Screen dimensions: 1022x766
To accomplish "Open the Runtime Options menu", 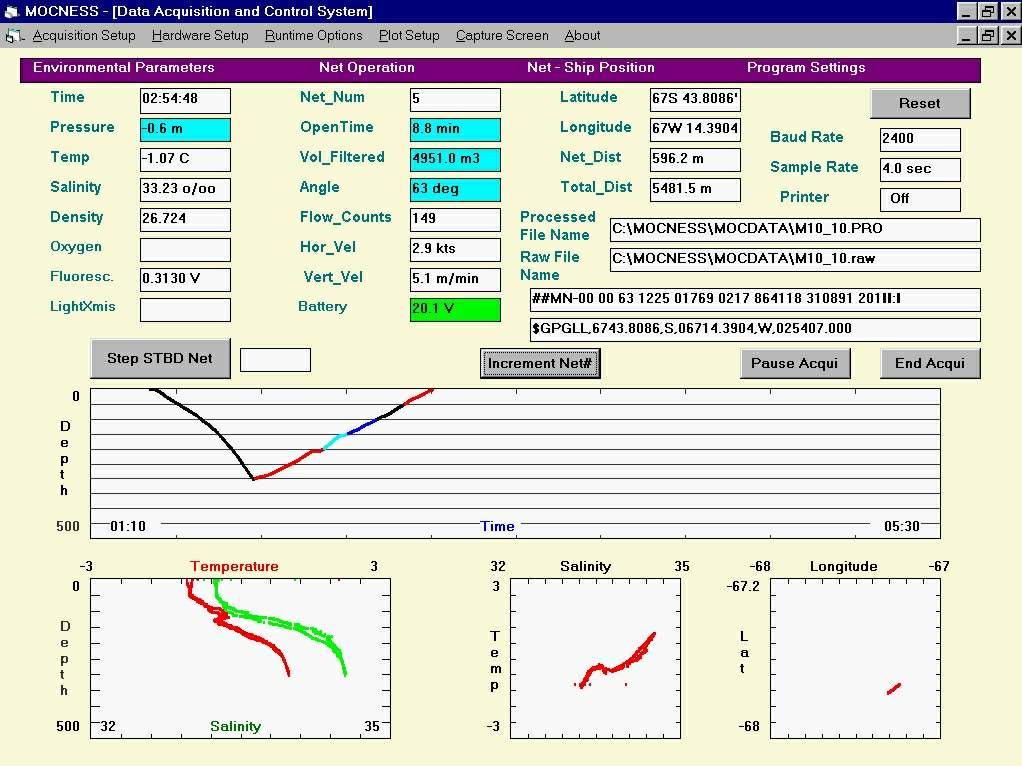I will (x=314, y=36).
